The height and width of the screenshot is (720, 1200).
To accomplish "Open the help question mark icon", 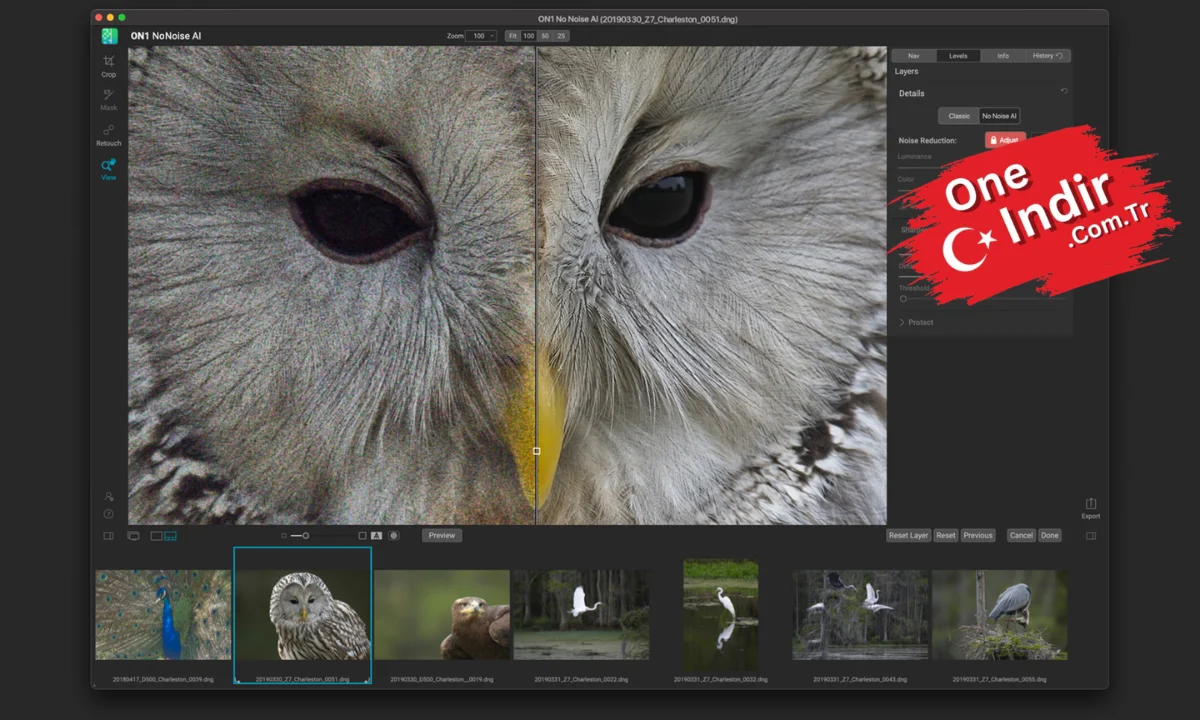I will (108, 514).
